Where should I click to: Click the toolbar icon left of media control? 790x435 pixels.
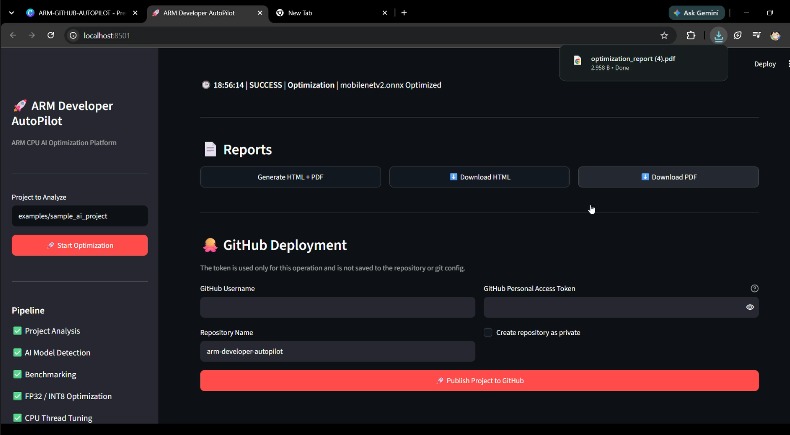pyautogui.click(x=738, y=35)
